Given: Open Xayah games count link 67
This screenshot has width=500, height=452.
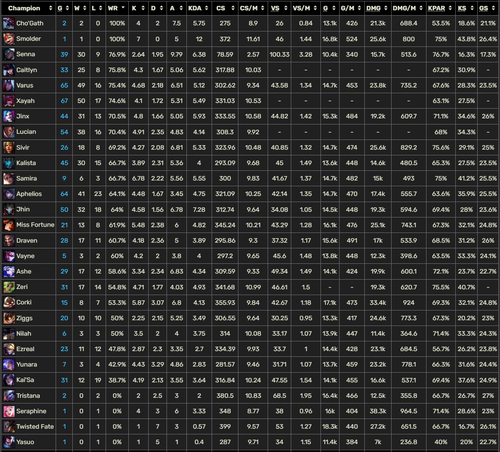Looking at the screenshot, I should (x=64, y=101).
